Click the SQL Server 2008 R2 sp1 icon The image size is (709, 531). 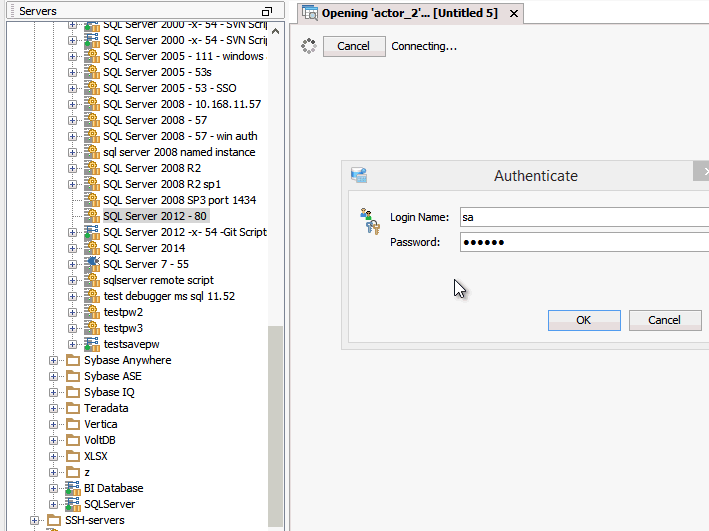pyautogui.click(x=92, y=184)
